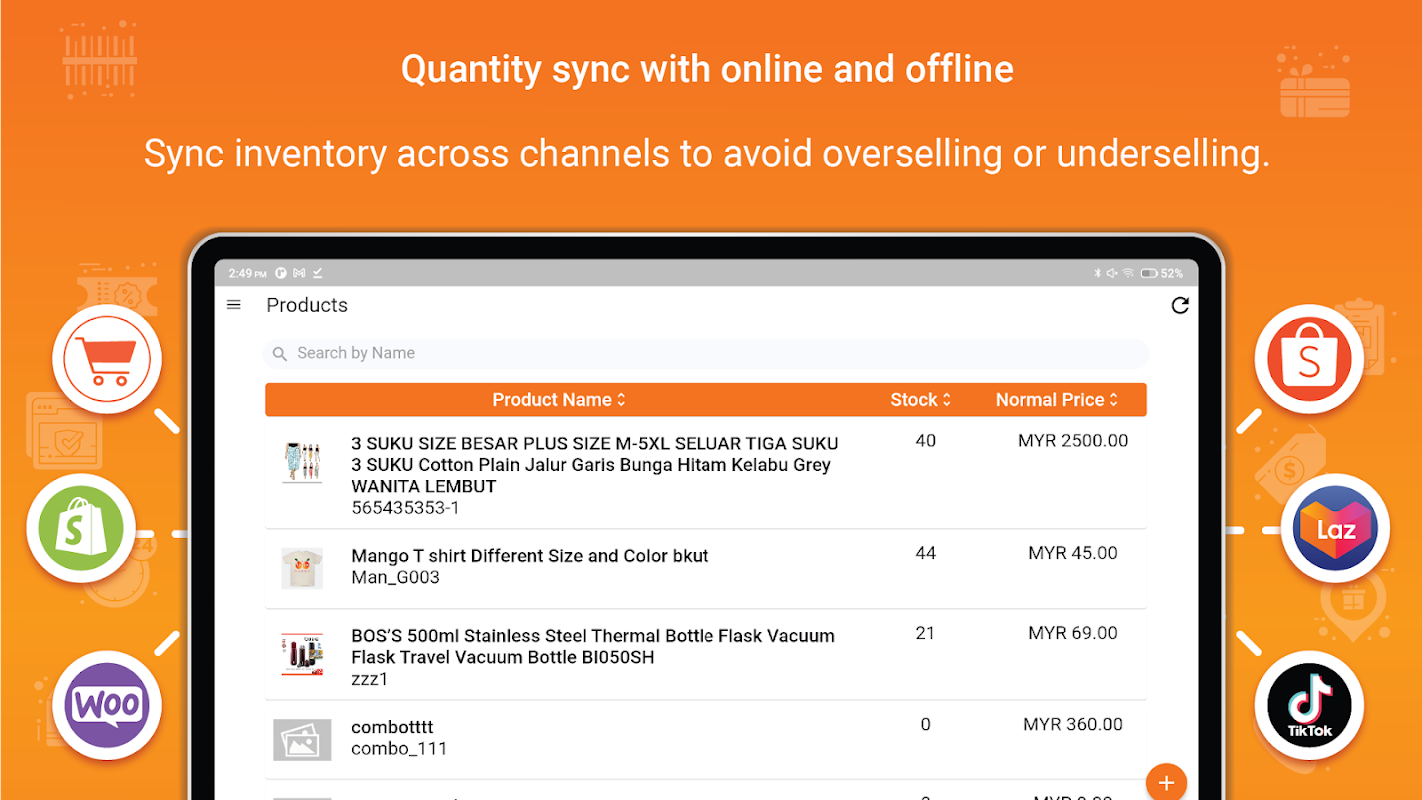The height and width of the screenshot is (800, 1422).
Task: Sort by Stock column
Action: click(921, 400)
